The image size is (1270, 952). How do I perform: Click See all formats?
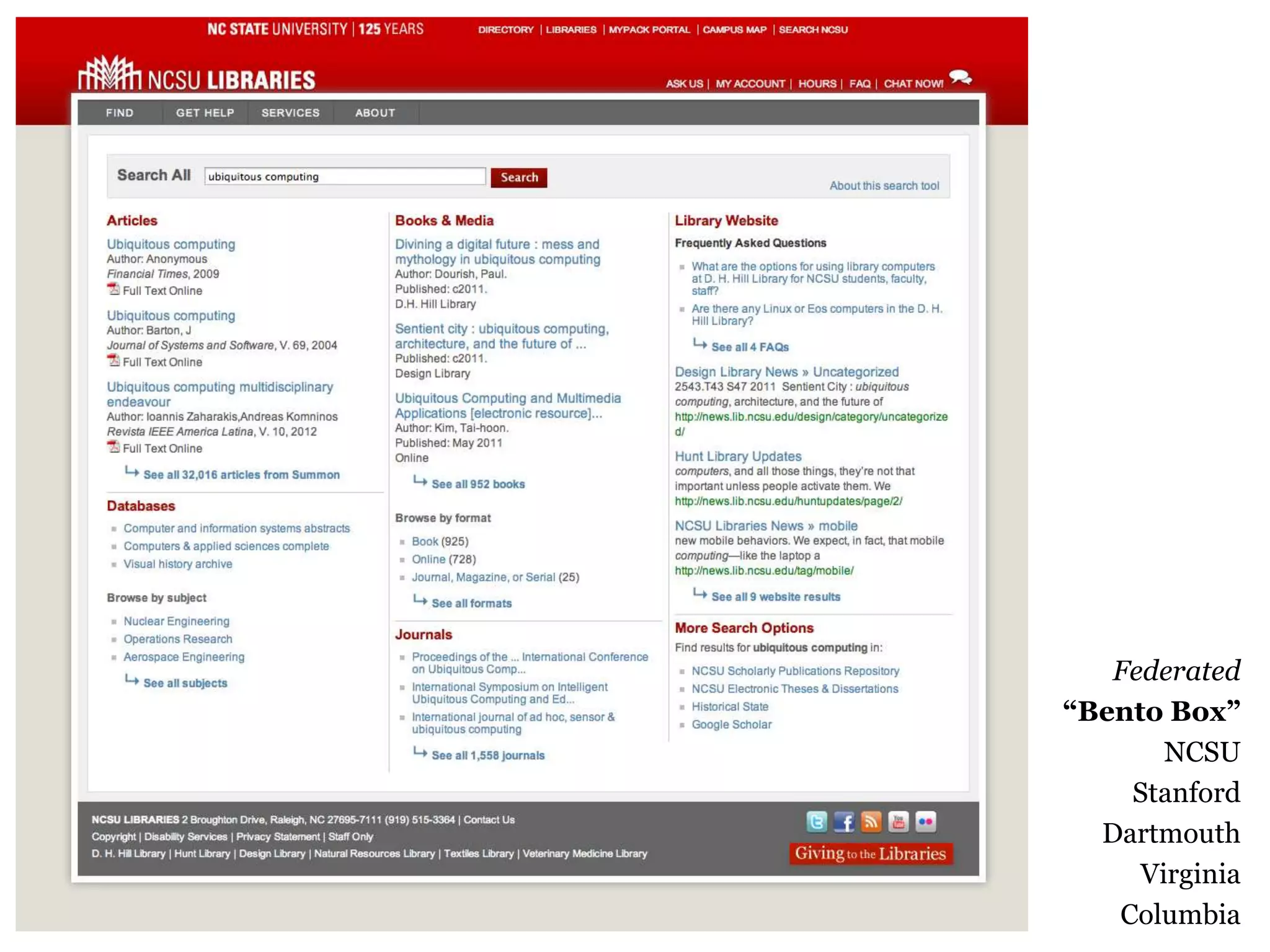click(x=472, y=604)
